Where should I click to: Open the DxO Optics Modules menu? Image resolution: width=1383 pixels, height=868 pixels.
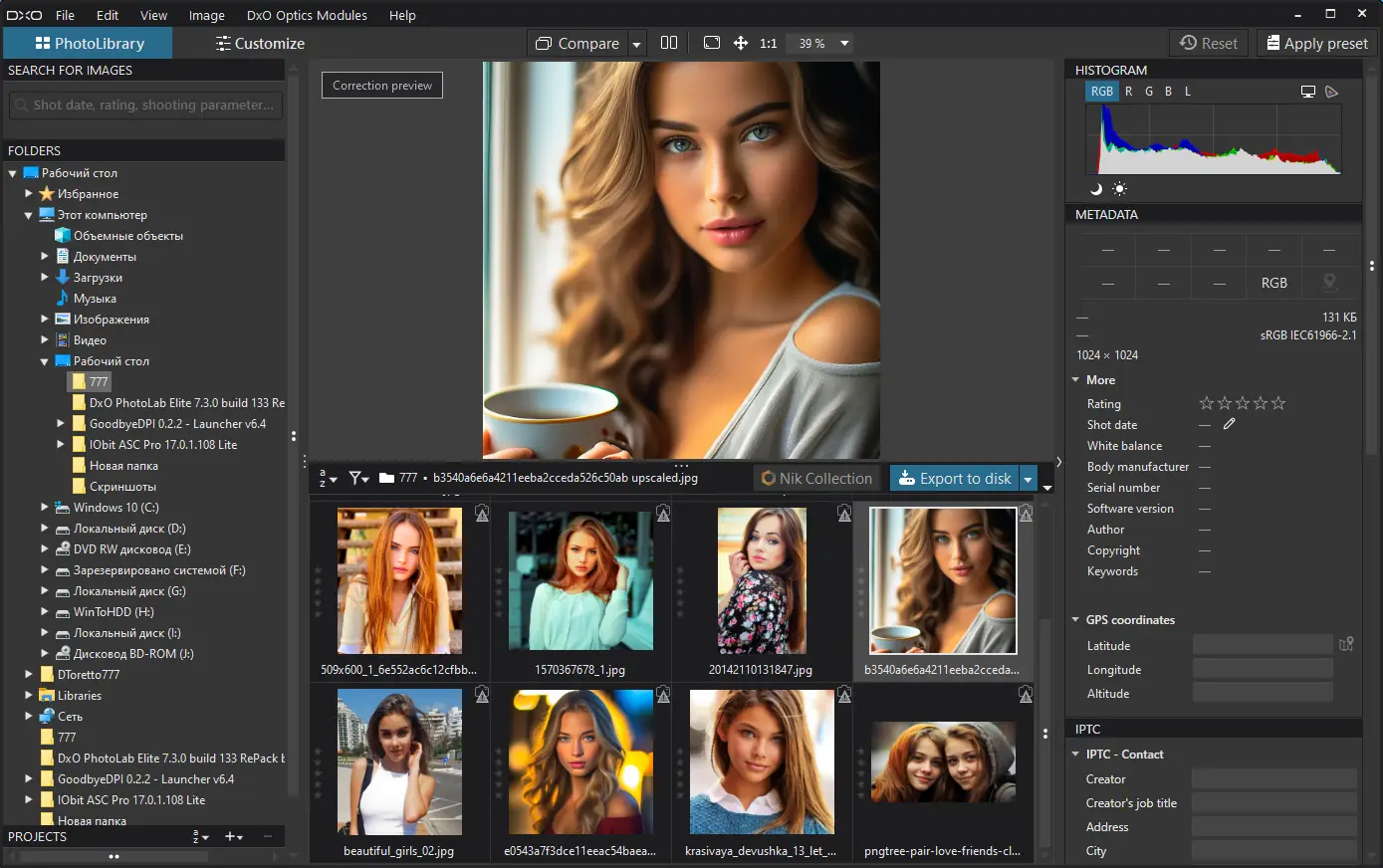[x=307, y=15]
